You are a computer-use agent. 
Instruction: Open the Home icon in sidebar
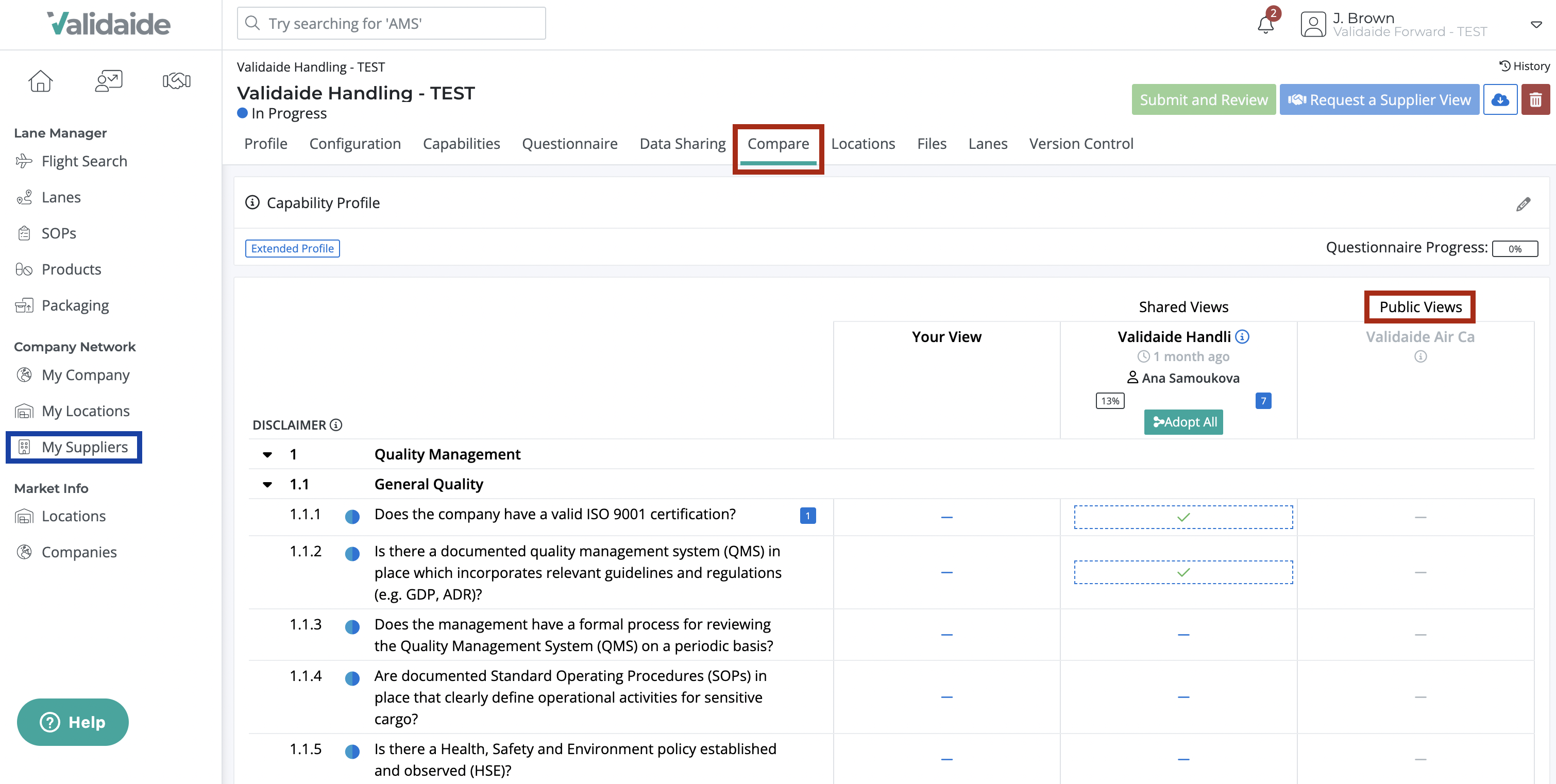coord(41,80)
